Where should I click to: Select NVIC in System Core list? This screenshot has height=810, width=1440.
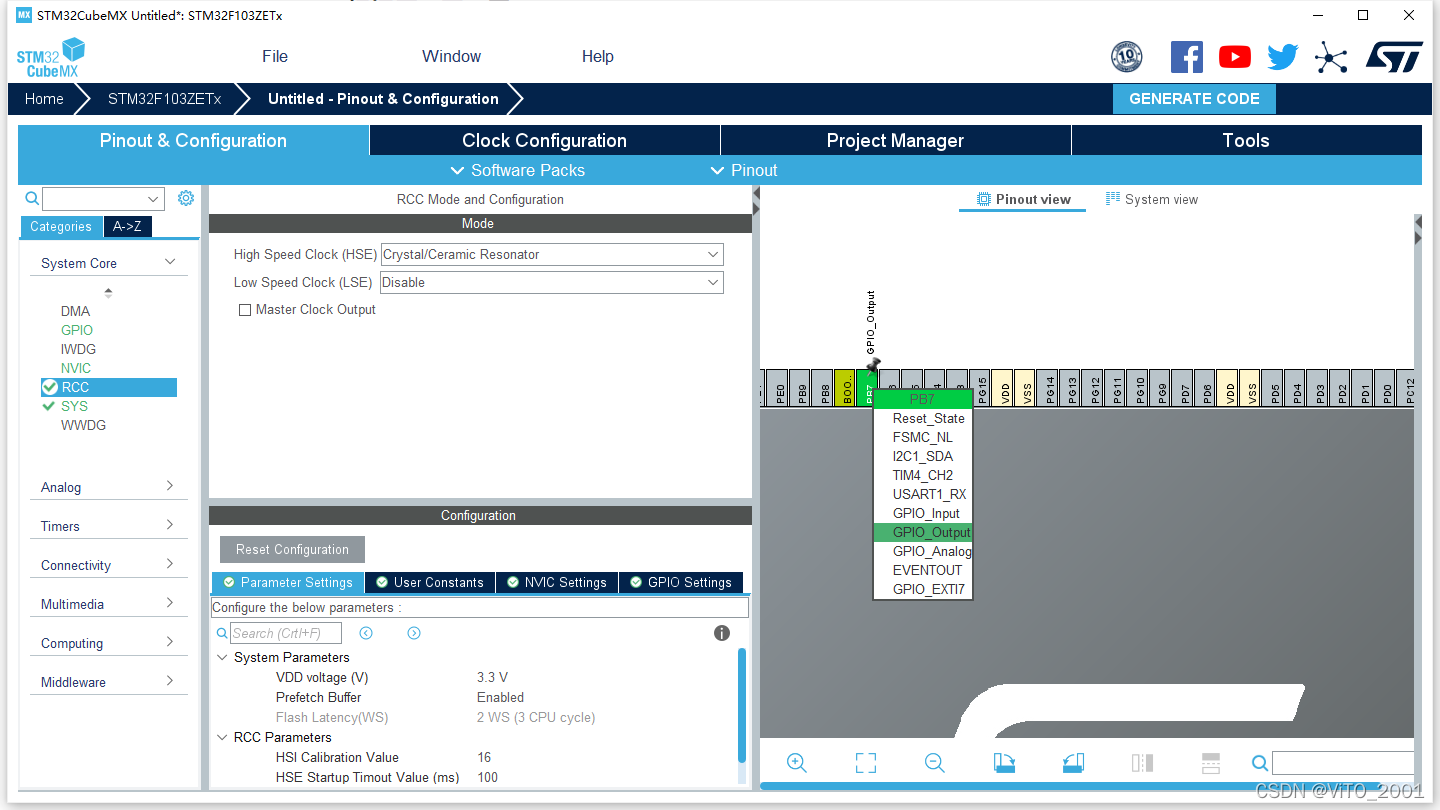pyautogui.click(x=76, y=368)
